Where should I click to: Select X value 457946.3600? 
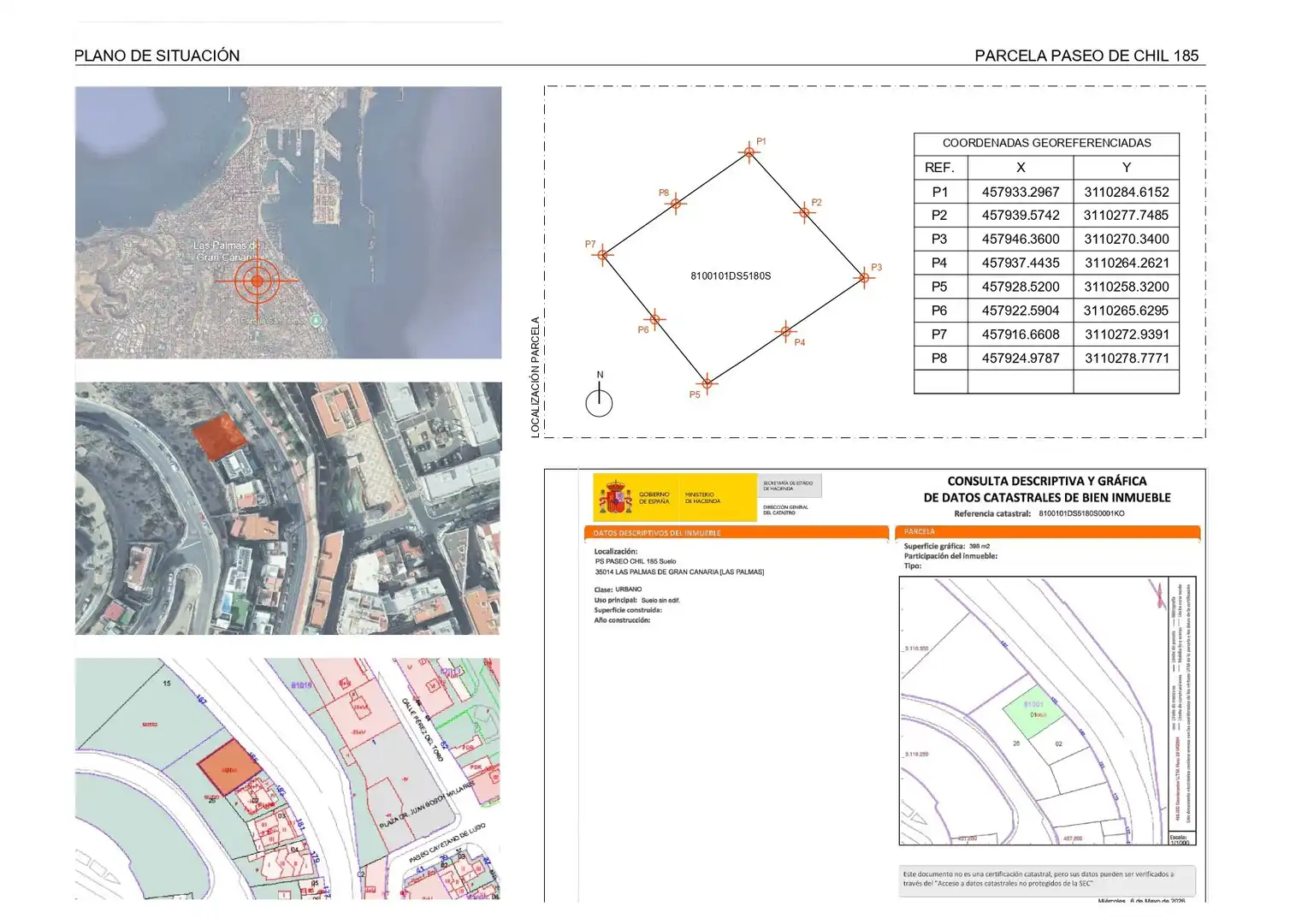tap(1021, 240)
